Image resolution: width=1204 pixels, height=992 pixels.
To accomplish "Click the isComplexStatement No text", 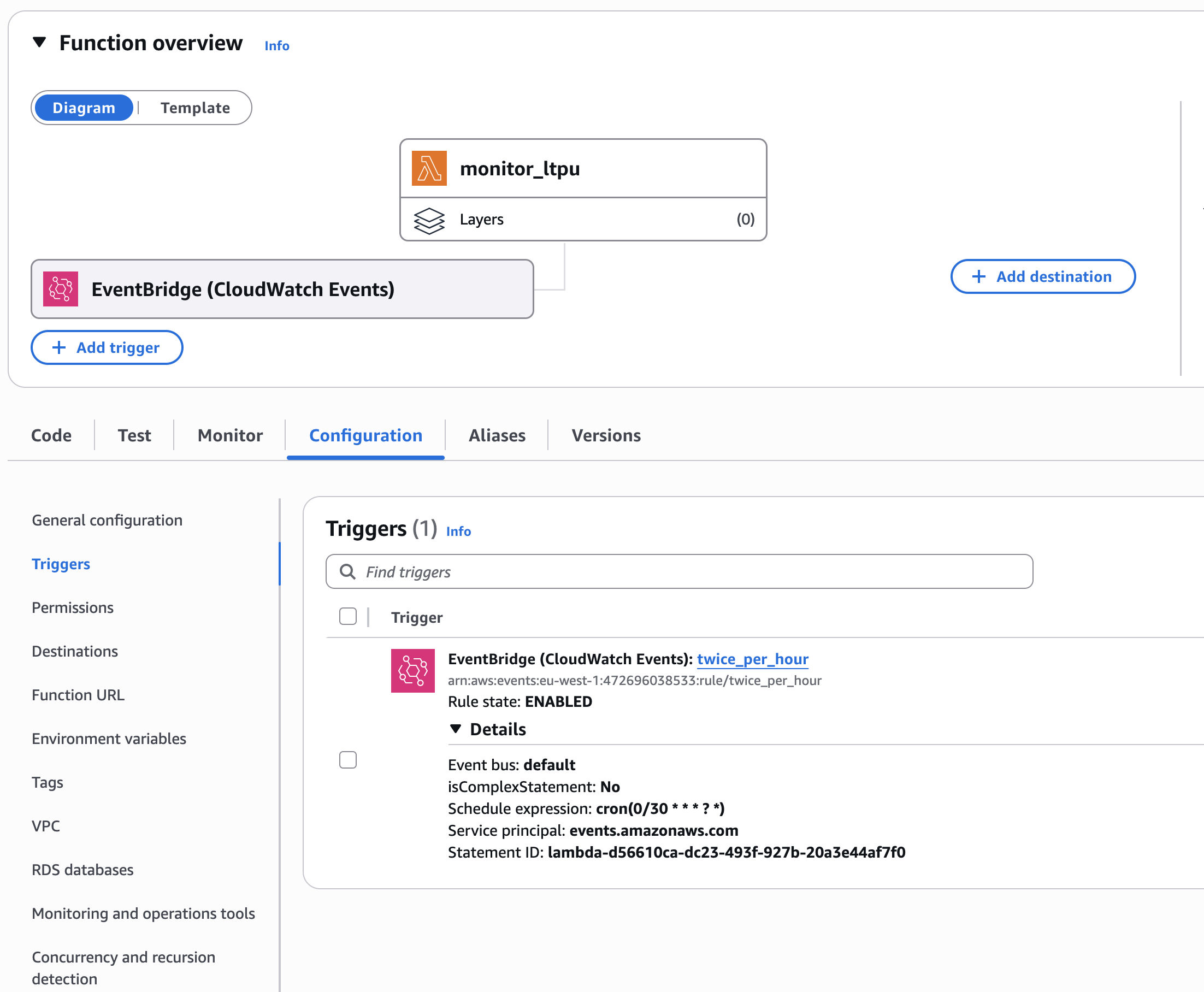I will (534, 788).
